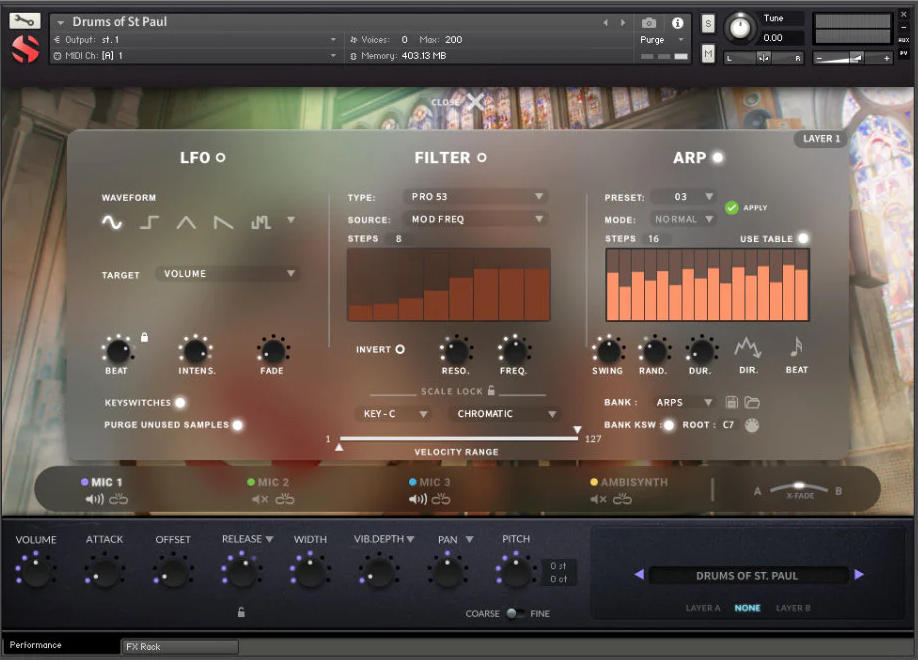The image size is (918, 660).
Task: Open the filter Type PRO 53 dropdown
Action: (x=475, y=197)
